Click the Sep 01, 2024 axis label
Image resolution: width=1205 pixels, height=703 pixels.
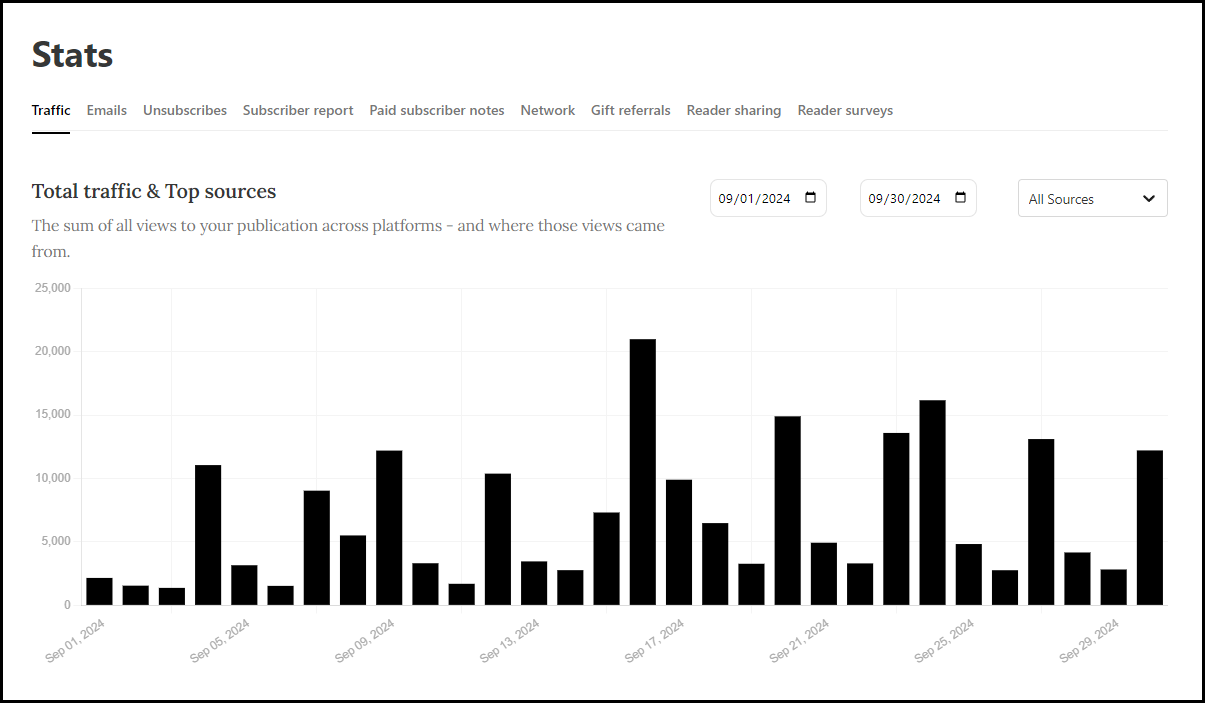(76, 640)
